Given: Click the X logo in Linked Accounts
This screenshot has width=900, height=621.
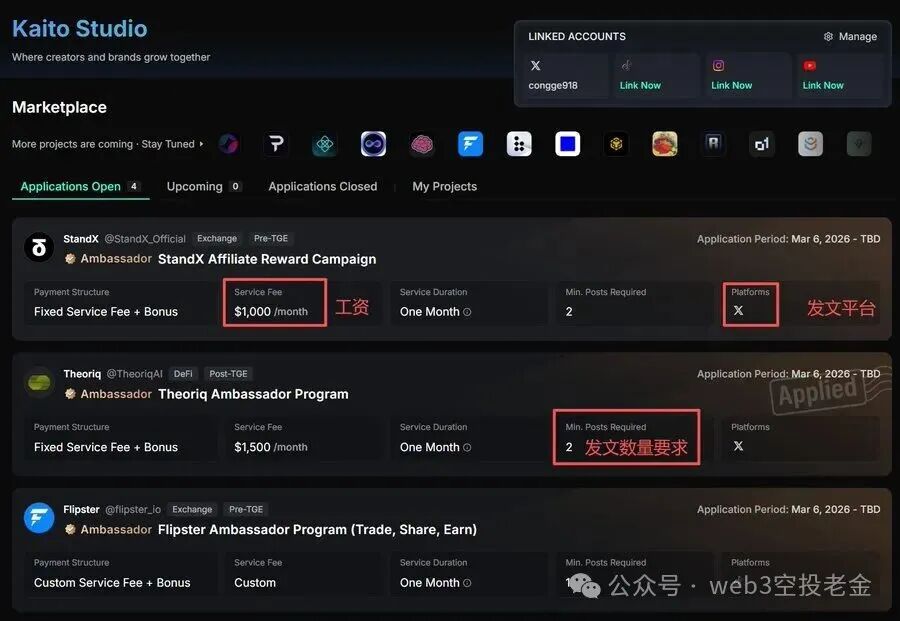Looking at the screenshot, I should click(536, 65).
